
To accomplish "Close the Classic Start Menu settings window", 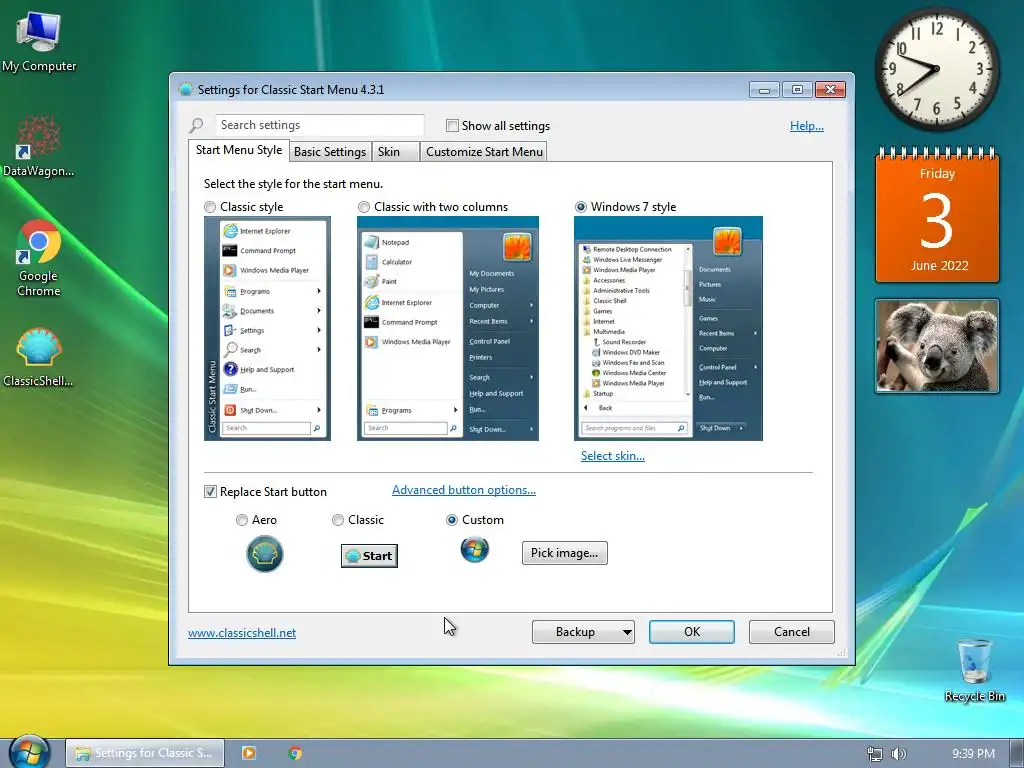I will 830,89.
